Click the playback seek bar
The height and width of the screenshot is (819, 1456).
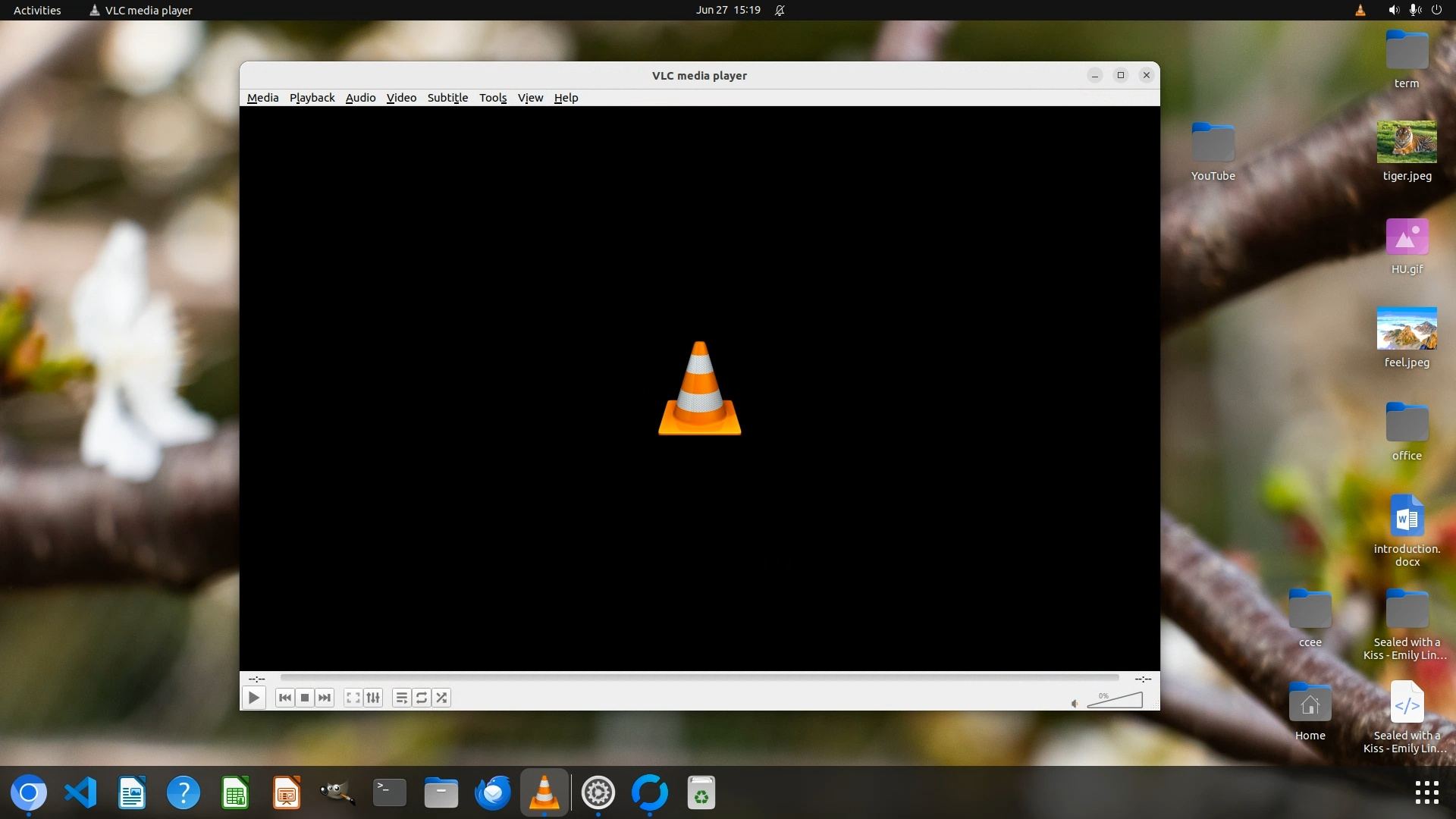click(x=699, y=678)
